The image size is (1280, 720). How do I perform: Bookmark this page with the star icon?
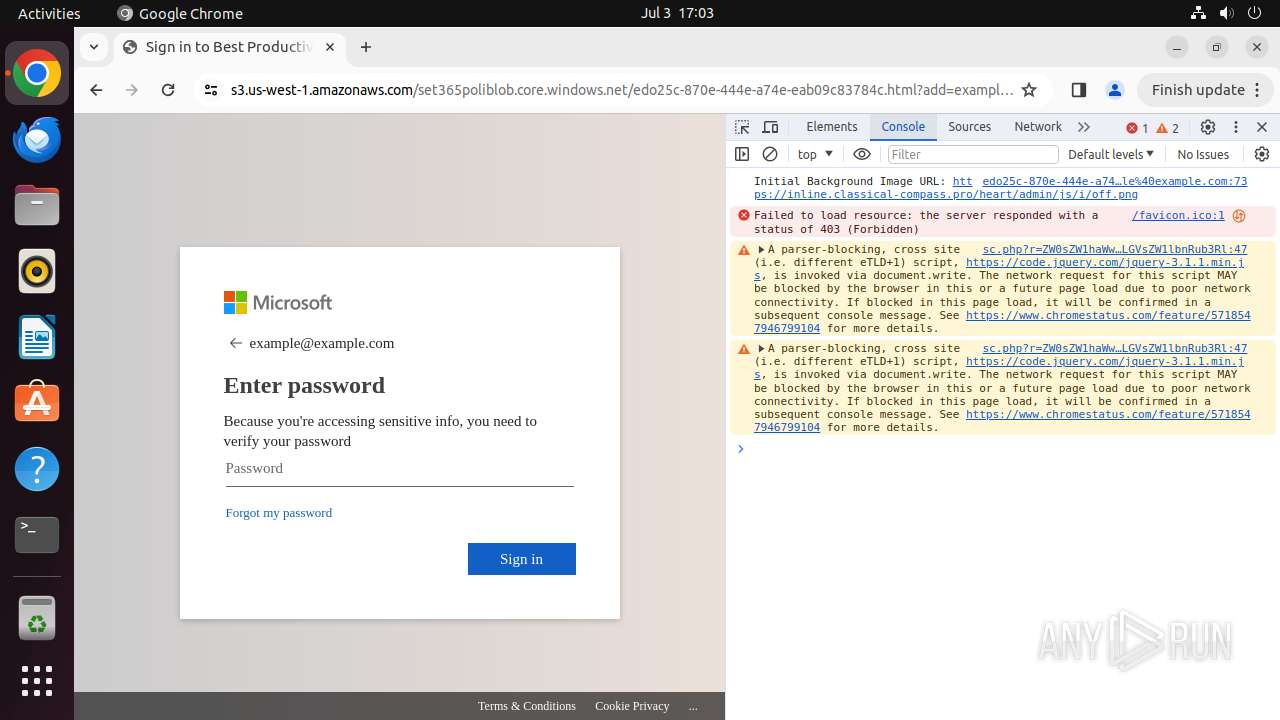1029,90
